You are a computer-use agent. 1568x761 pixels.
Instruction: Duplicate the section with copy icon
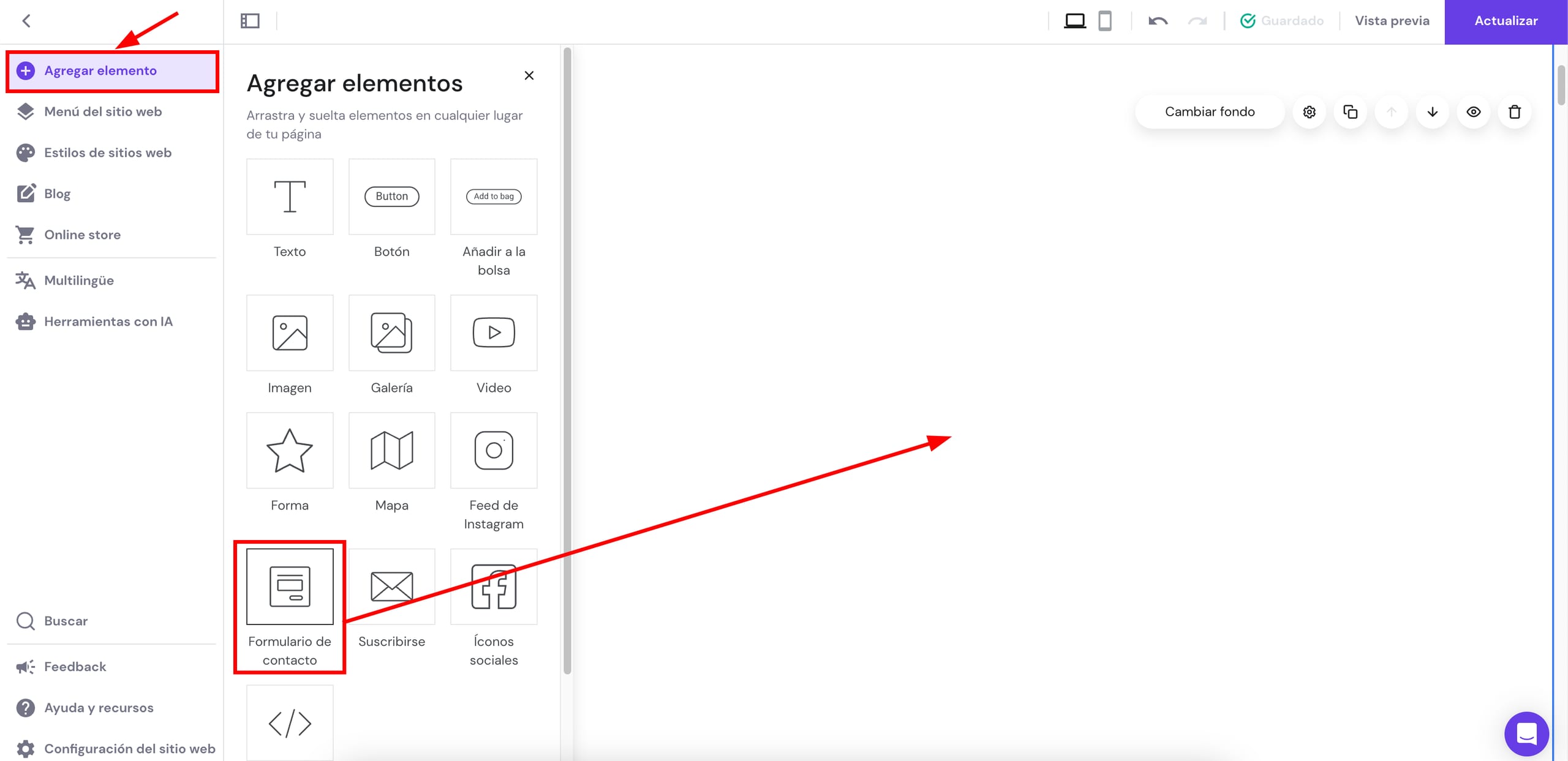pos(1351,112)
